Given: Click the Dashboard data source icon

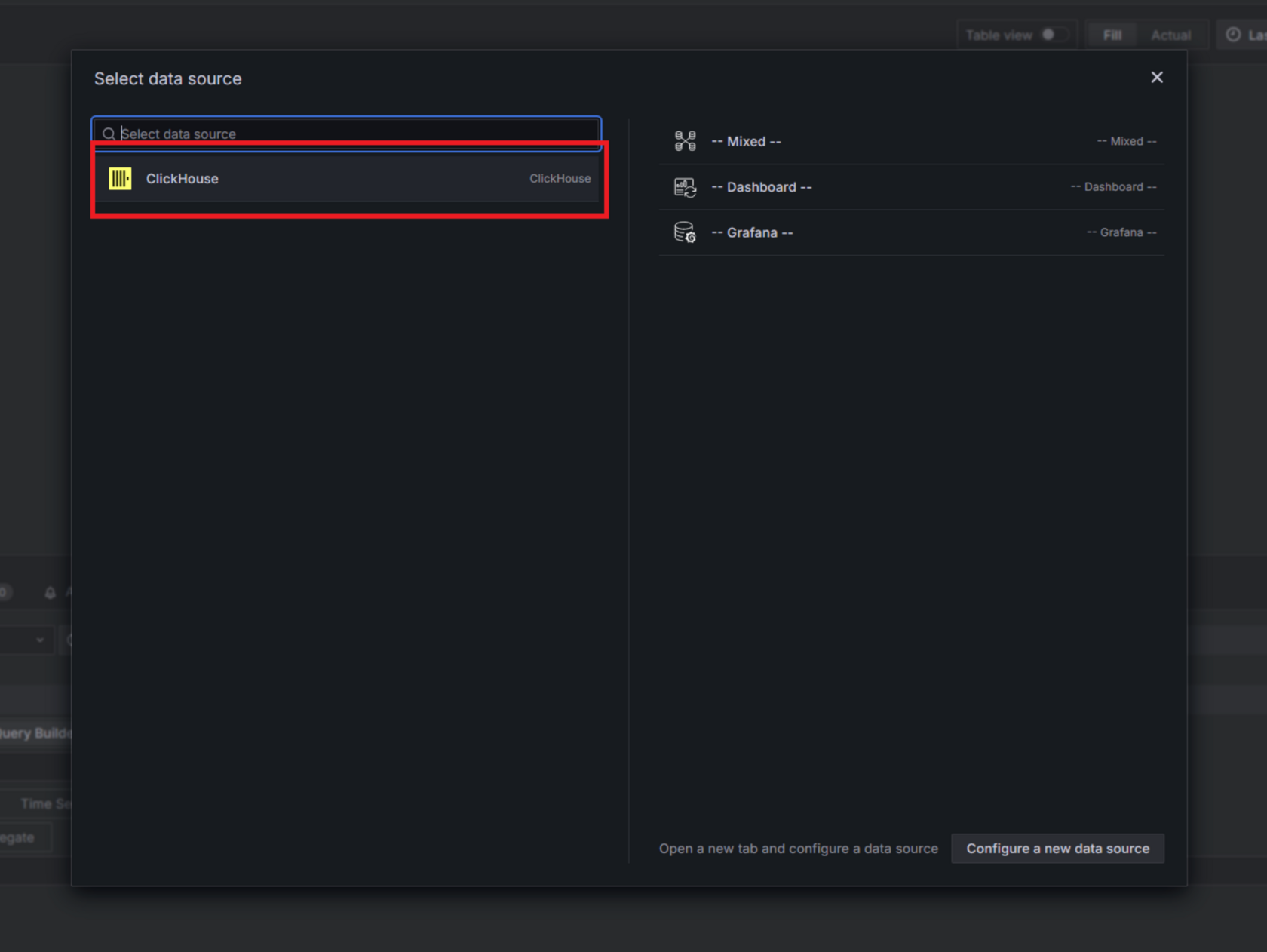Looking at the screenshot, I should pos(685,187).
